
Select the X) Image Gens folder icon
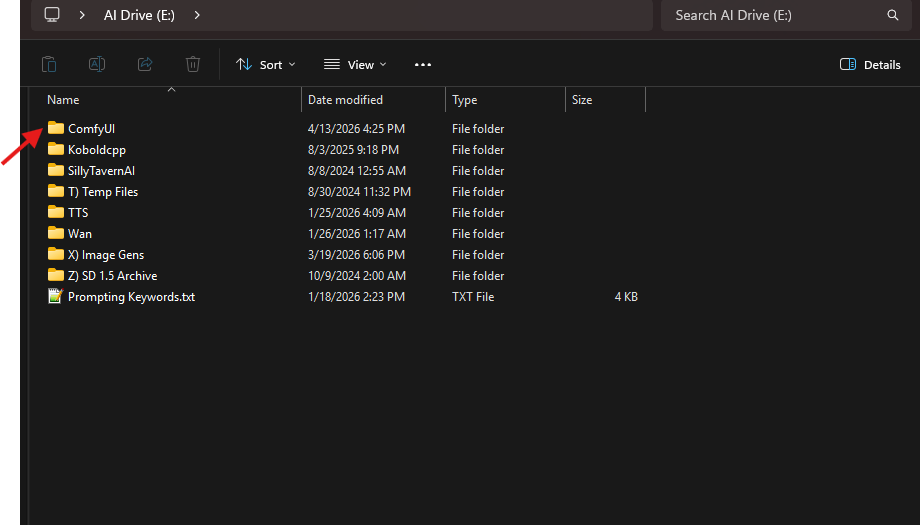[56, 254]
